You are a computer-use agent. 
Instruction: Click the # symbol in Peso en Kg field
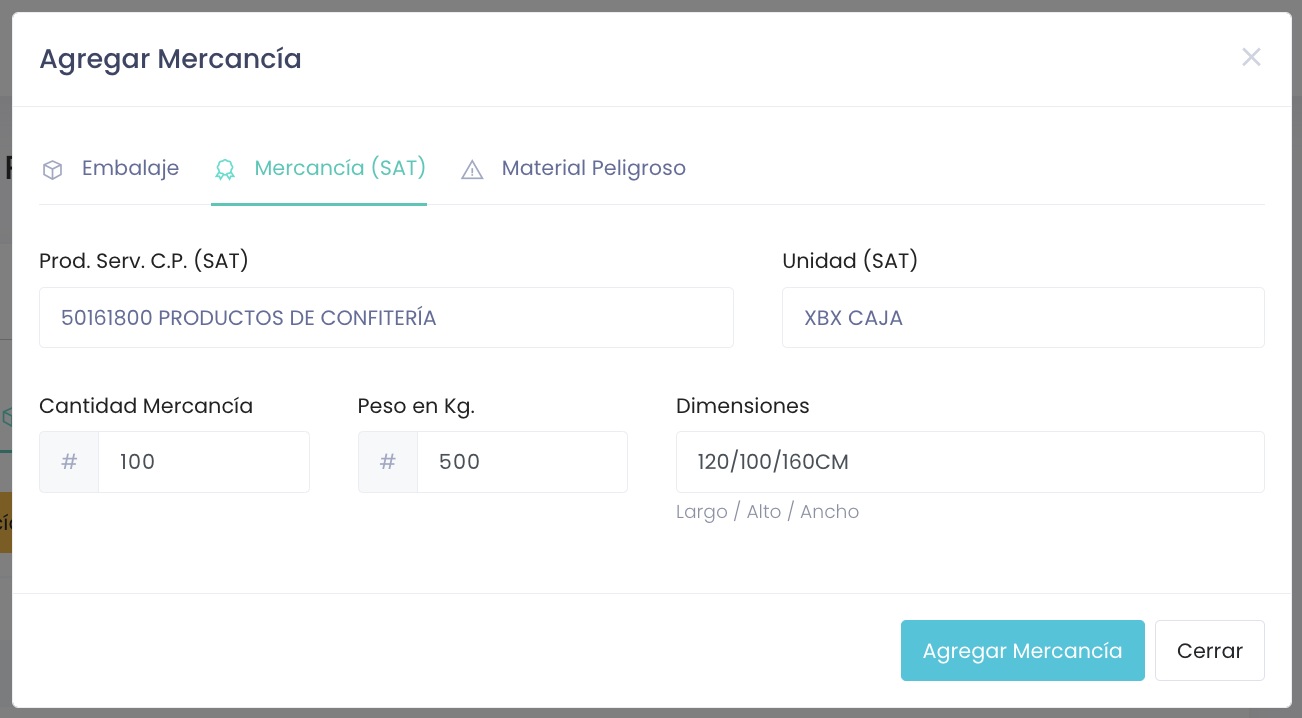[x=387, y=461]
